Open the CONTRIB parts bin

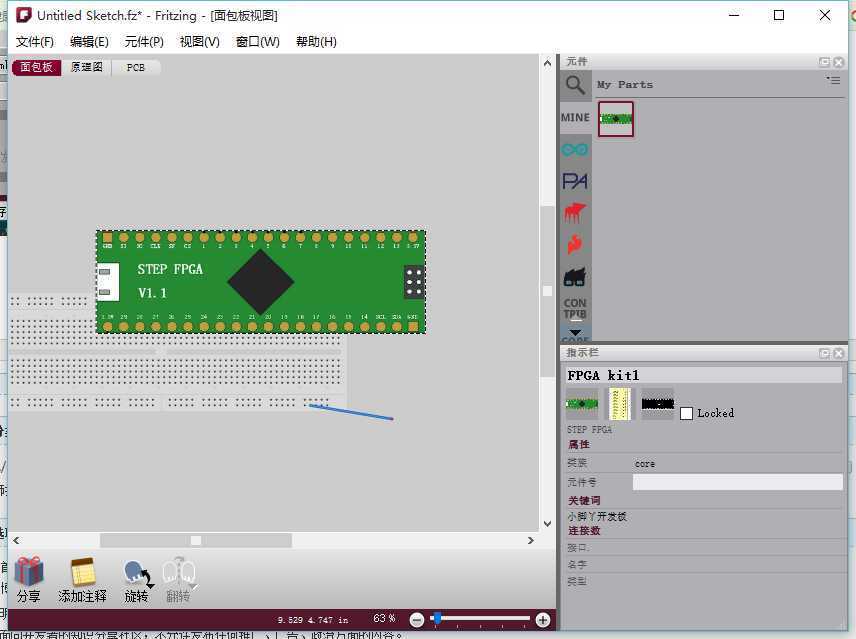click(x=575, y=308)
